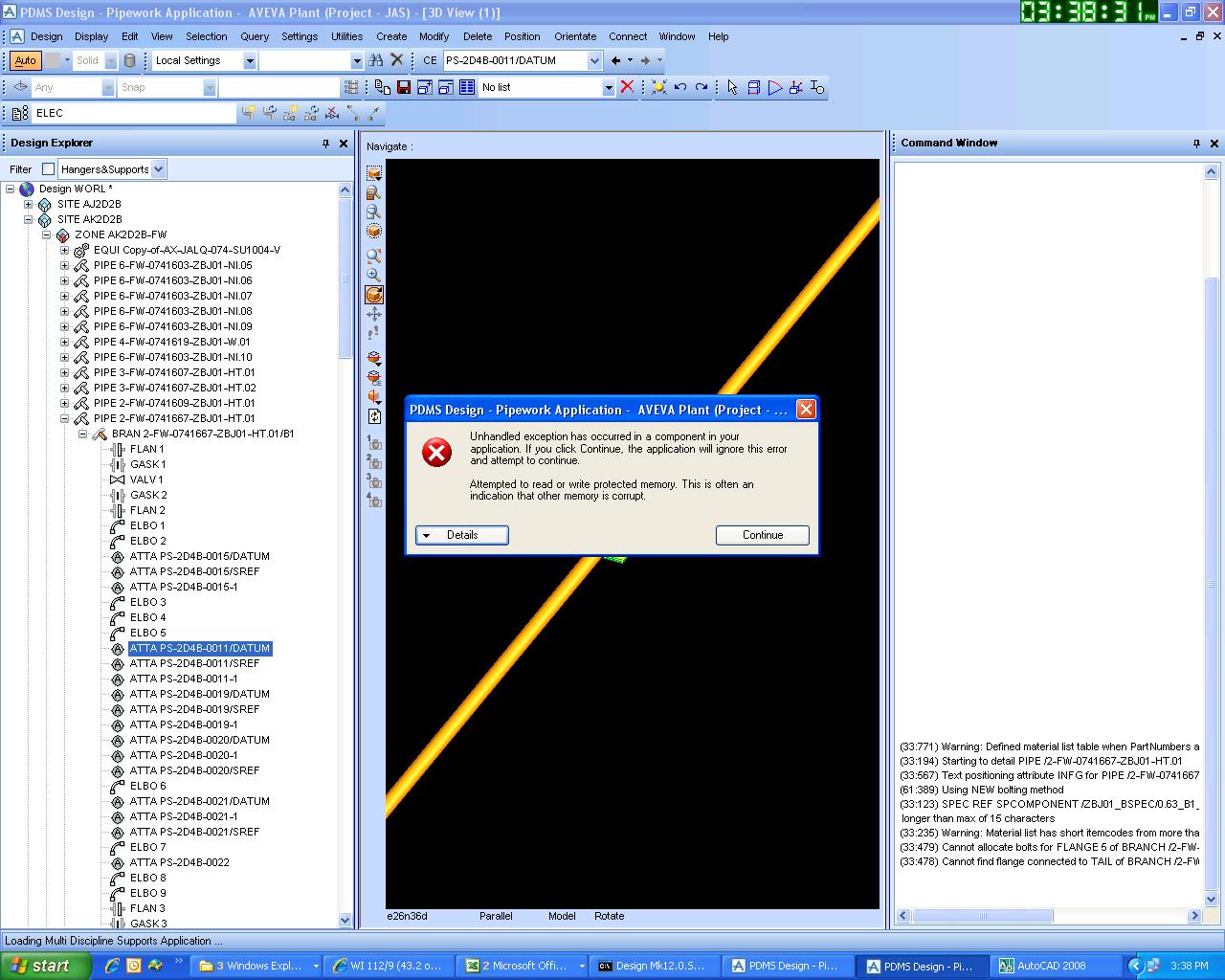The height and width of the screenshot is (980, 1225).
Task: Open the No list dropdown
Action: coord(608,87)
